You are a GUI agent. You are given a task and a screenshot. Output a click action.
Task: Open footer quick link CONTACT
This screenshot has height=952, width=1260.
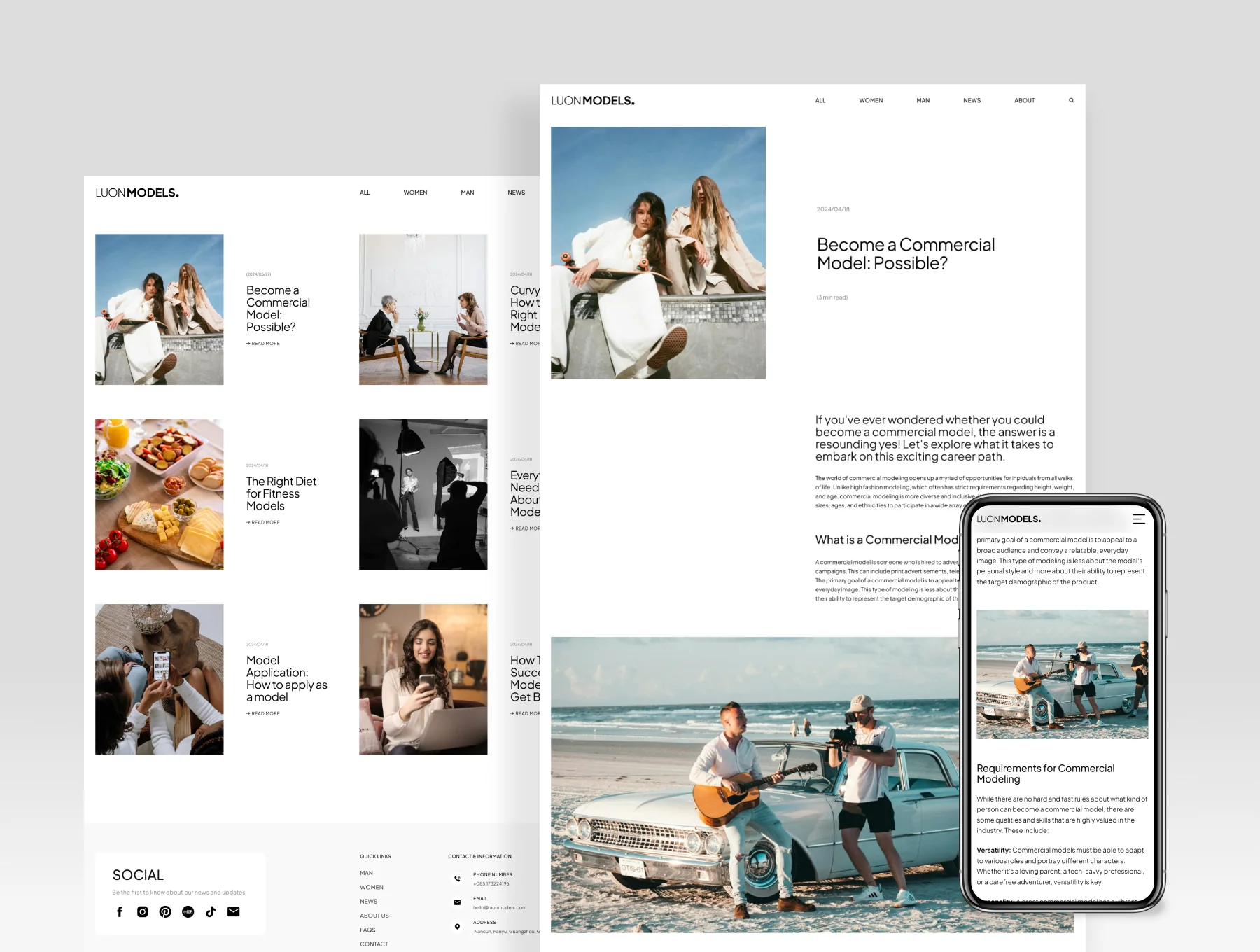tap(374, 944)
